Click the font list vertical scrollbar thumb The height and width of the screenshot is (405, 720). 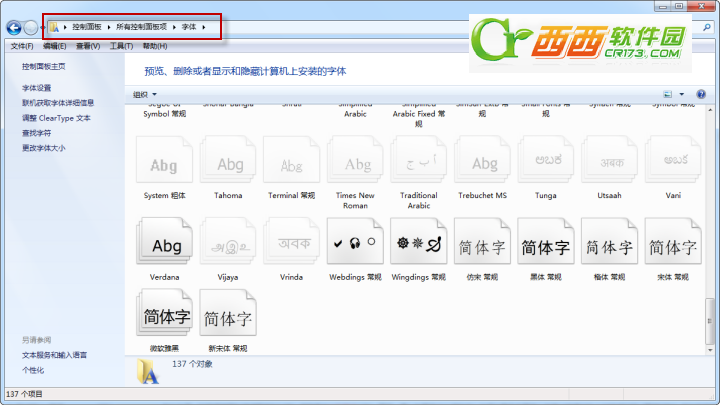click(x=710, y=321)
